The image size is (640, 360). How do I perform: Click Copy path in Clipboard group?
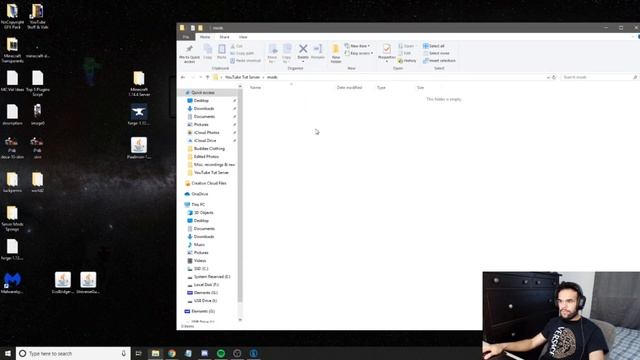(x=242, y=53)
